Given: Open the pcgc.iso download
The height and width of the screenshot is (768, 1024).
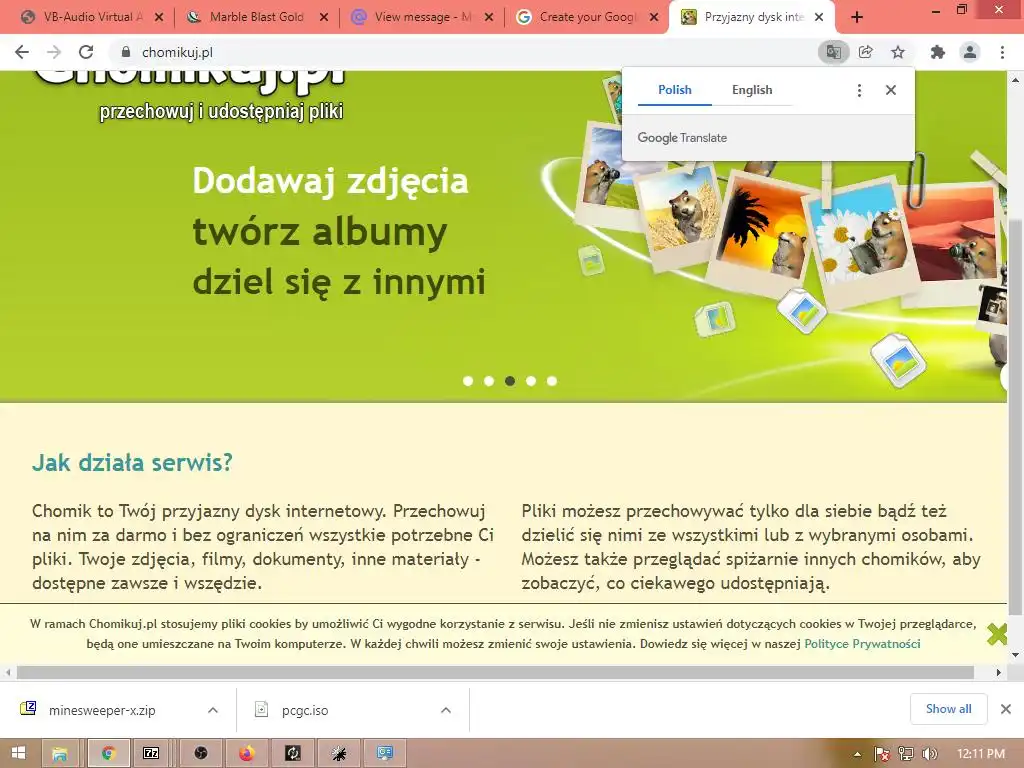Looking at the screenshot, I should 305,710.
